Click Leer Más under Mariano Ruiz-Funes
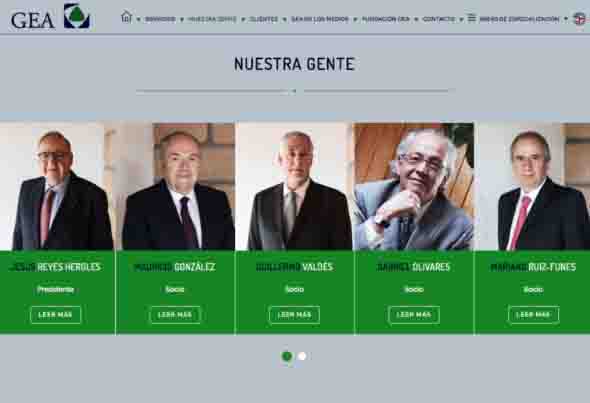 click(x=533, y=315)
